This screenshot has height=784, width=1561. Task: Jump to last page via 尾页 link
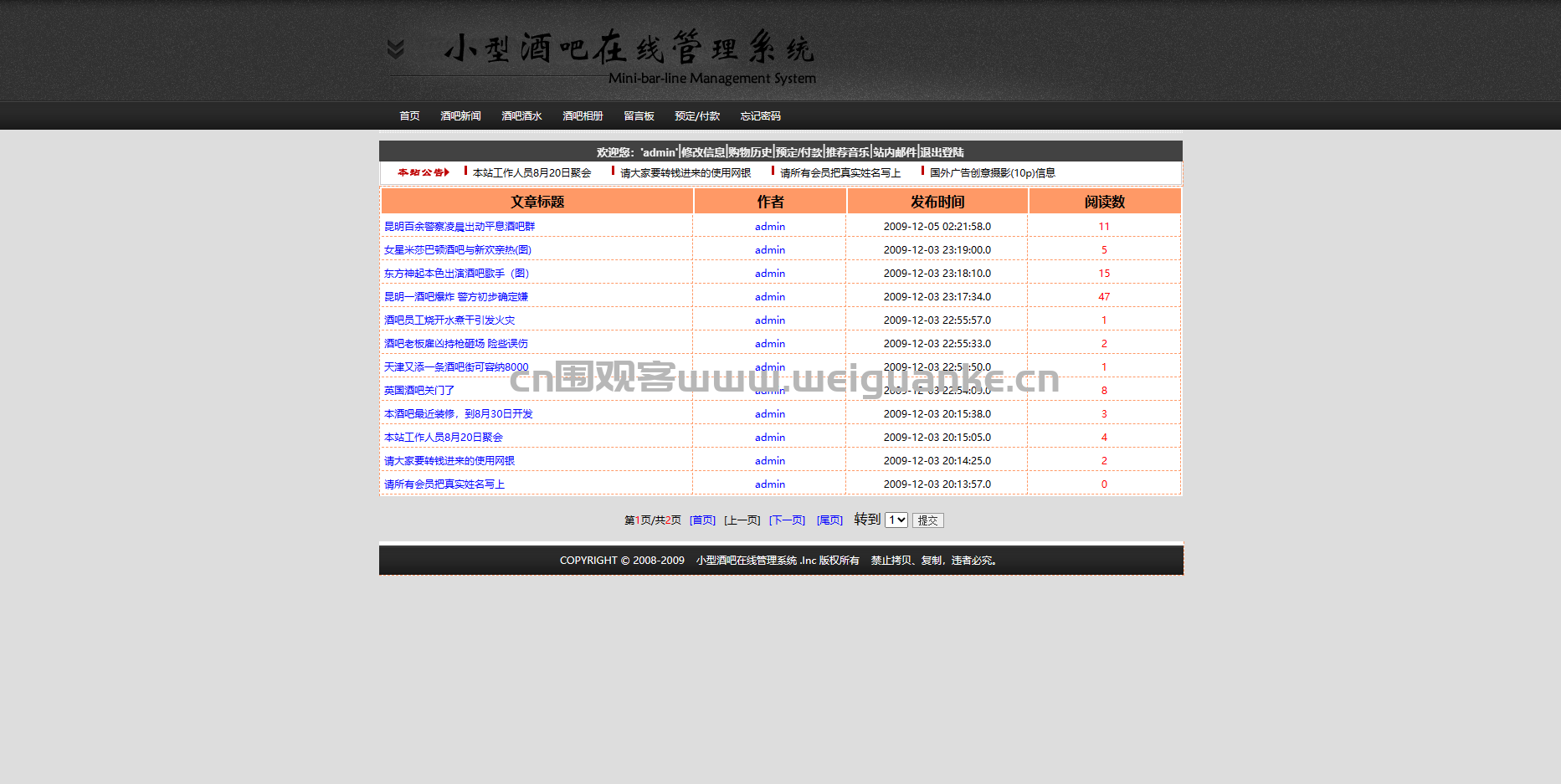click(x=829, y=520)
